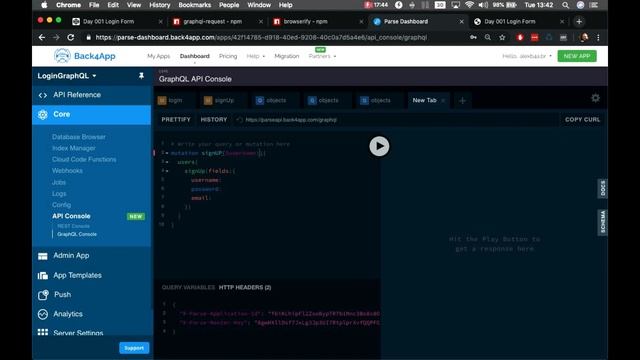Open Pricing in top navigation
This screenshot has width=640, height=360.
point(228,56)
